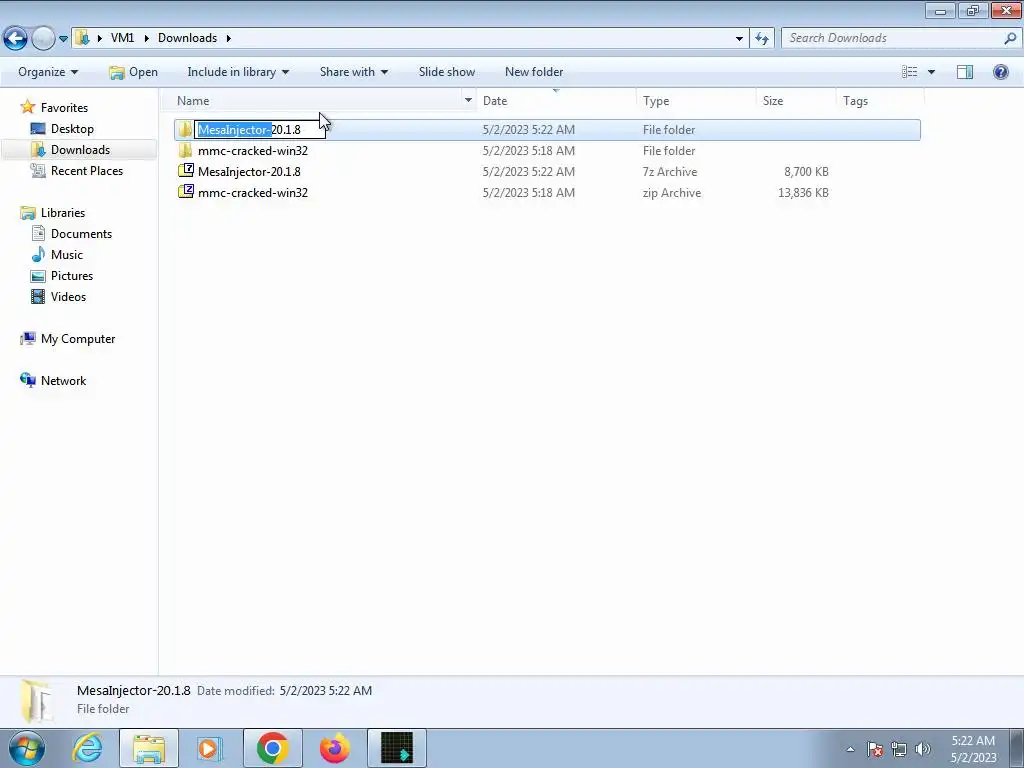Screen dimensions: 1024x768
Task: Open Windows Media Player from the taskbar
Action: (210, 748)
